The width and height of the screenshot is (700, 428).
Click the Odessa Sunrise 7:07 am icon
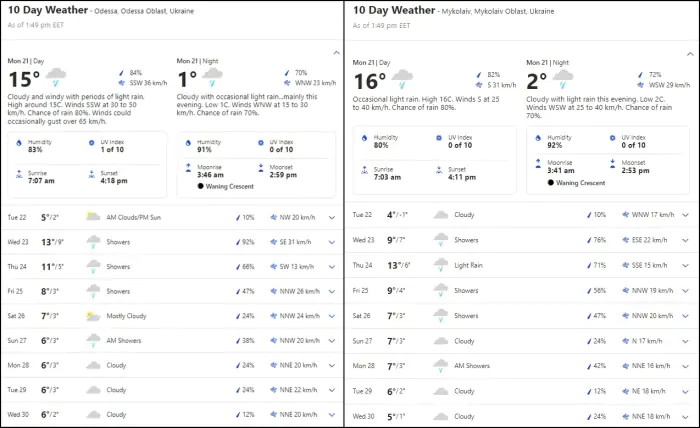click(x=17, y=174)
